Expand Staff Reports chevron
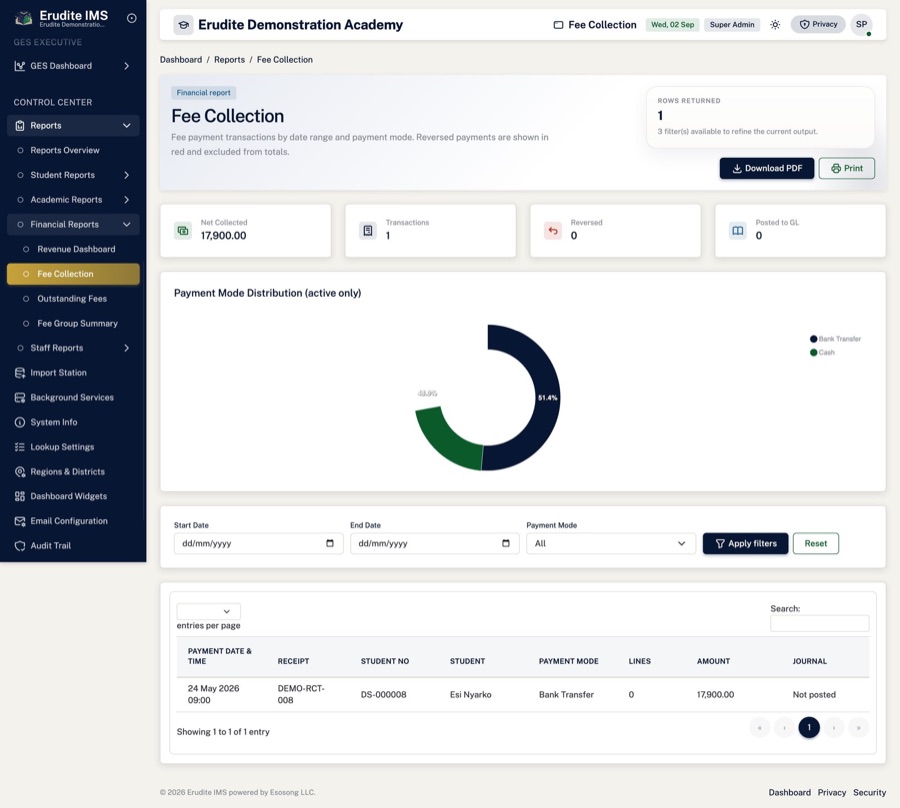This screenshot has height=808, width=900. (126, 348)
